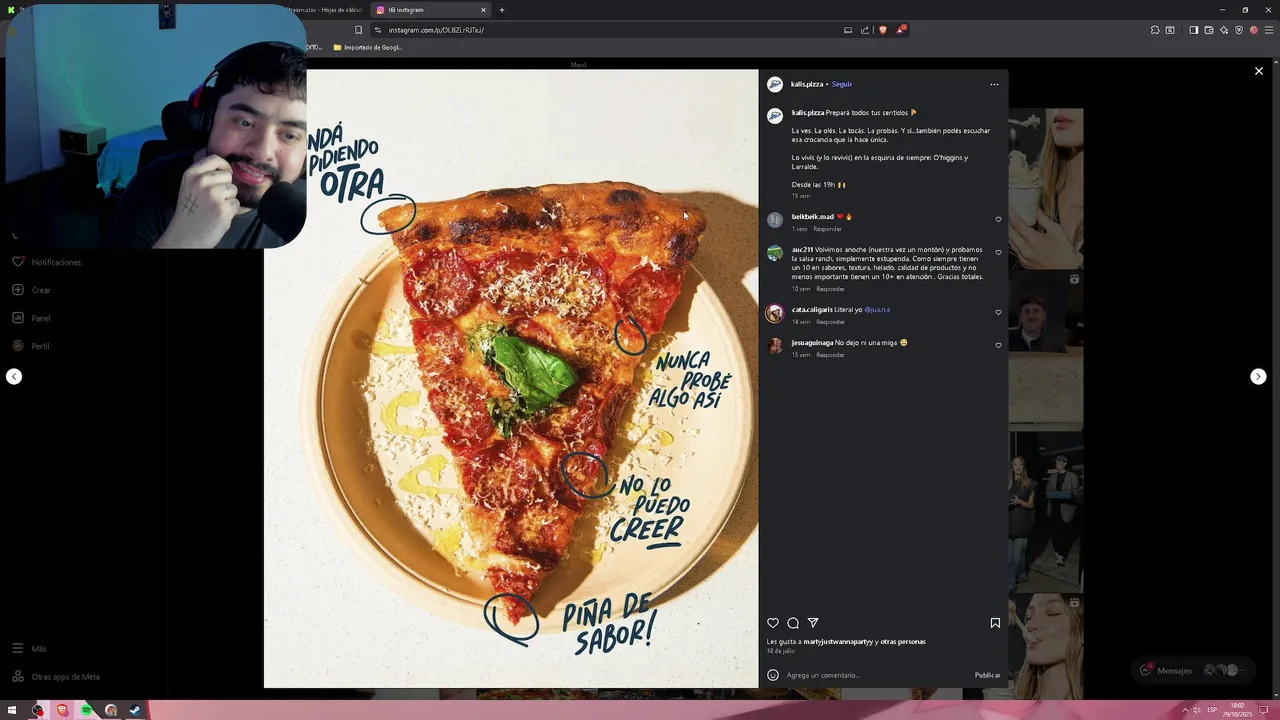Click the instagram.com address bar URL
Image resolution: width=1280 pixels, height=720 pixels.
(436, 30)
